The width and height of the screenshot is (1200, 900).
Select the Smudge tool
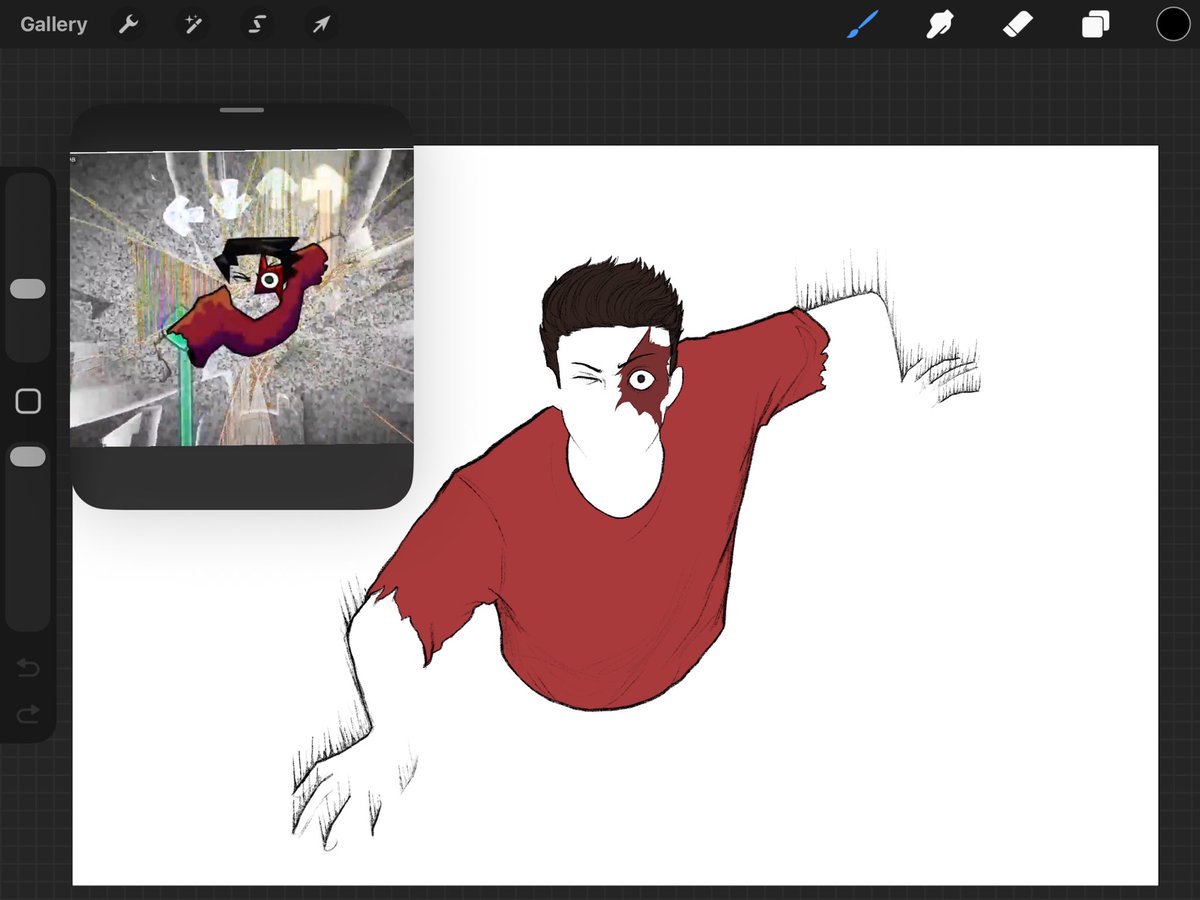[939, 24]
